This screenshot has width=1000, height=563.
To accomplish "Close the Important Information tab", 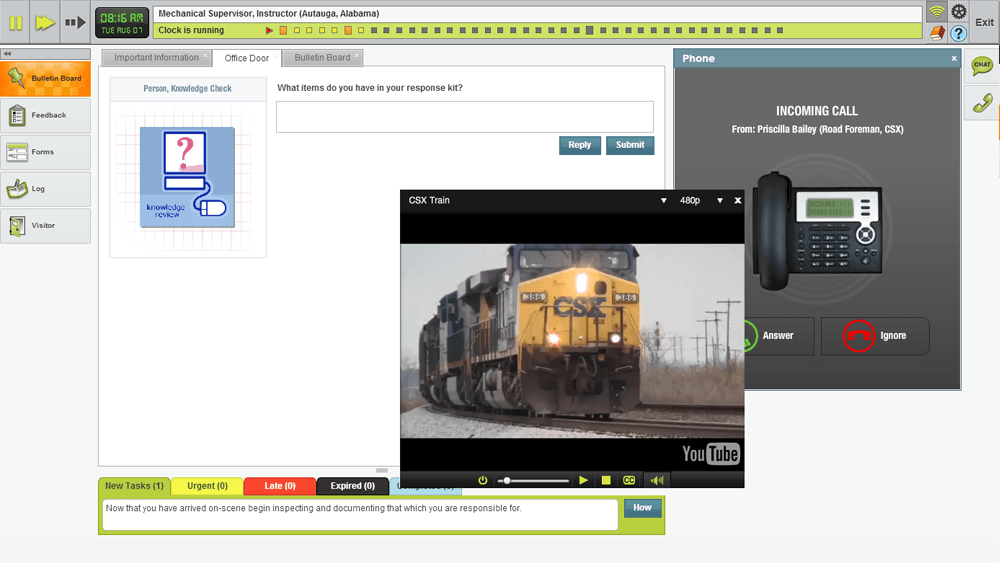I will click(x=205, y=55).
